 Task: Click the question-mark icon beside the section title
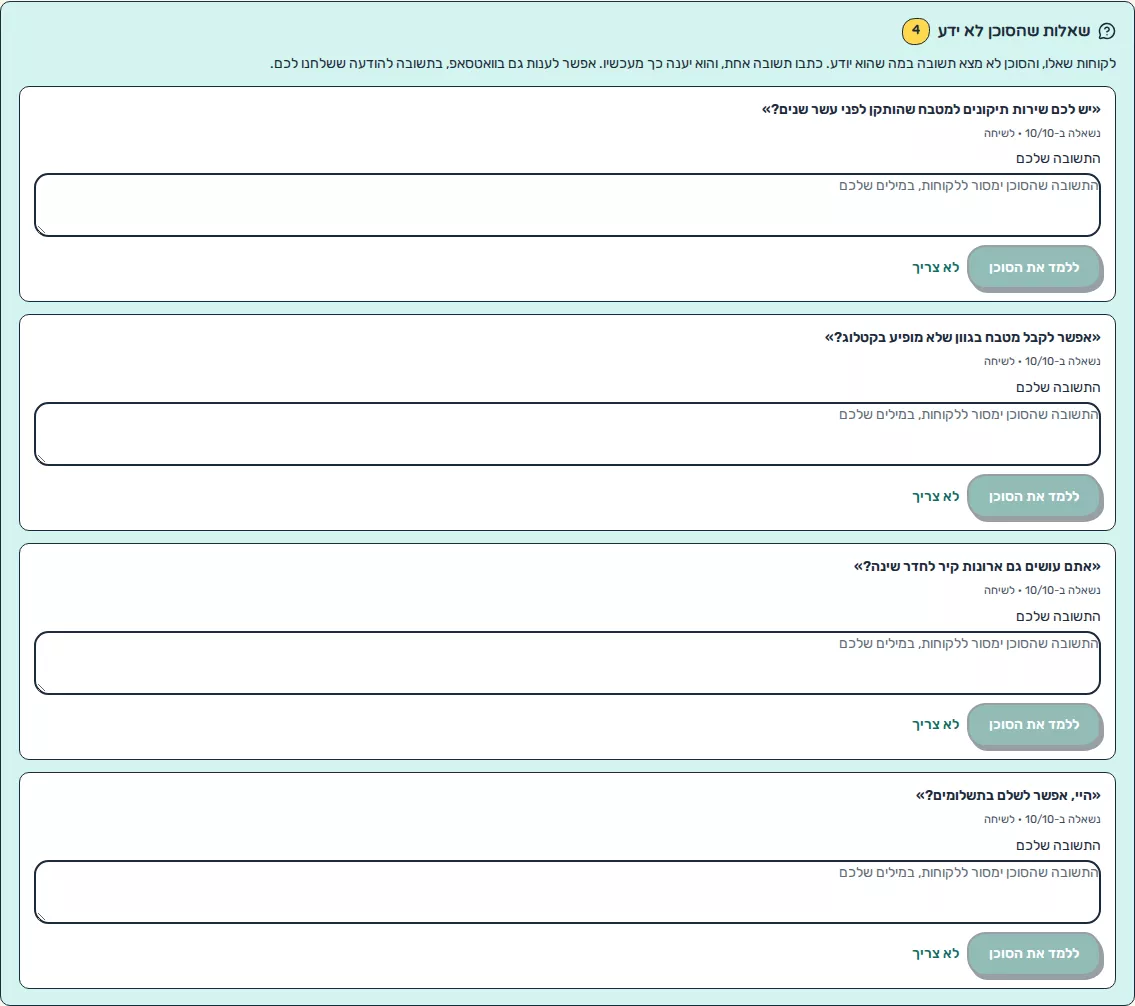pos(1107,31)
